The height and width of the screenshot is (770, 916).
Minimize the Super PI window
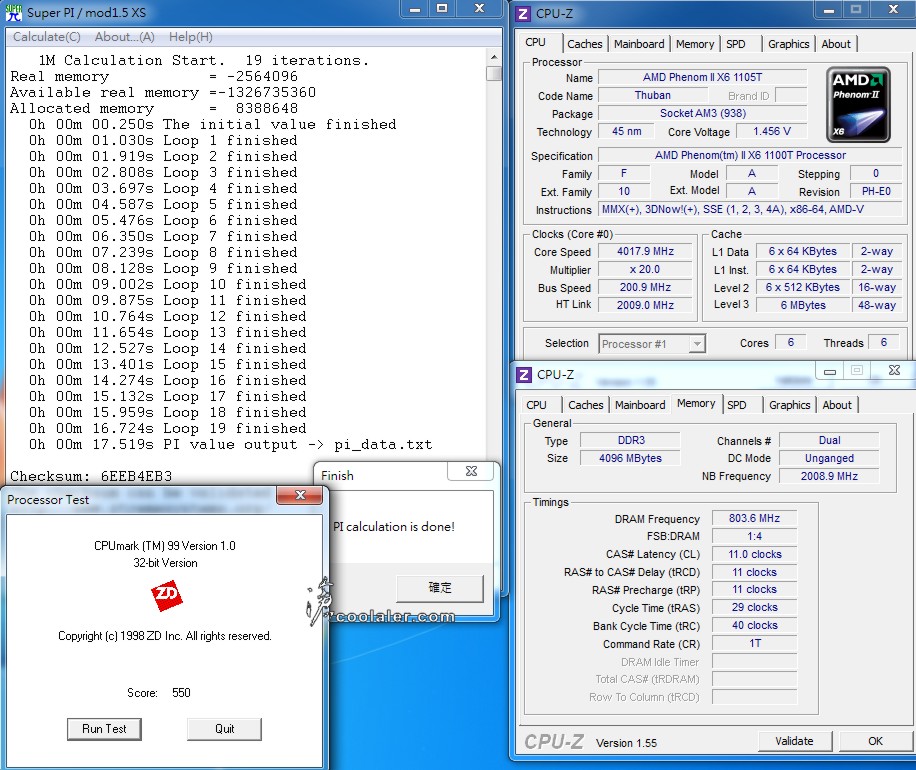pyautogui.click(x=415, y=9)
